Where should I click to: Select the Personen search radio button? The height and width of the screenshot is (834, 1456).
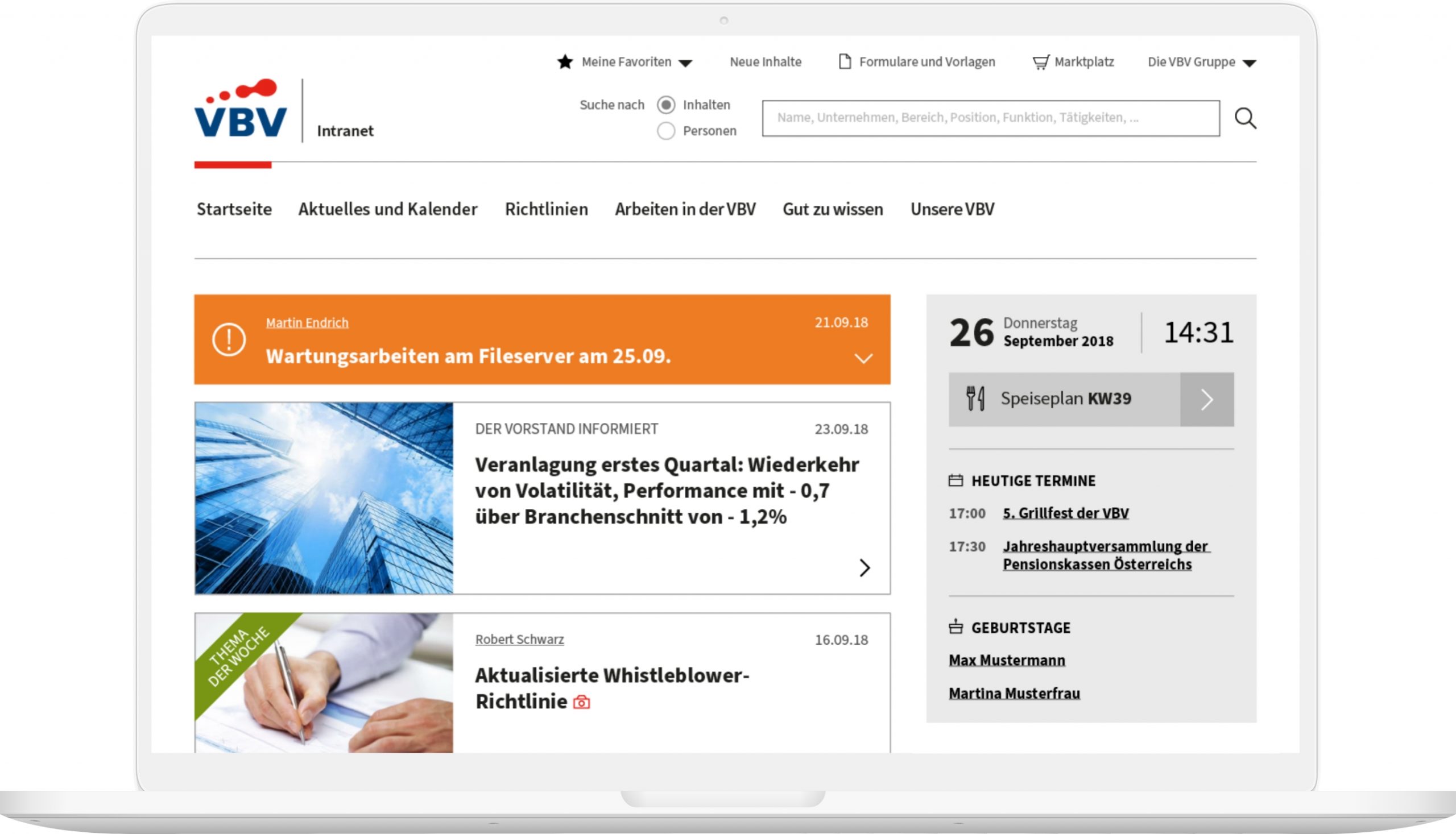(x=666, y=131)
